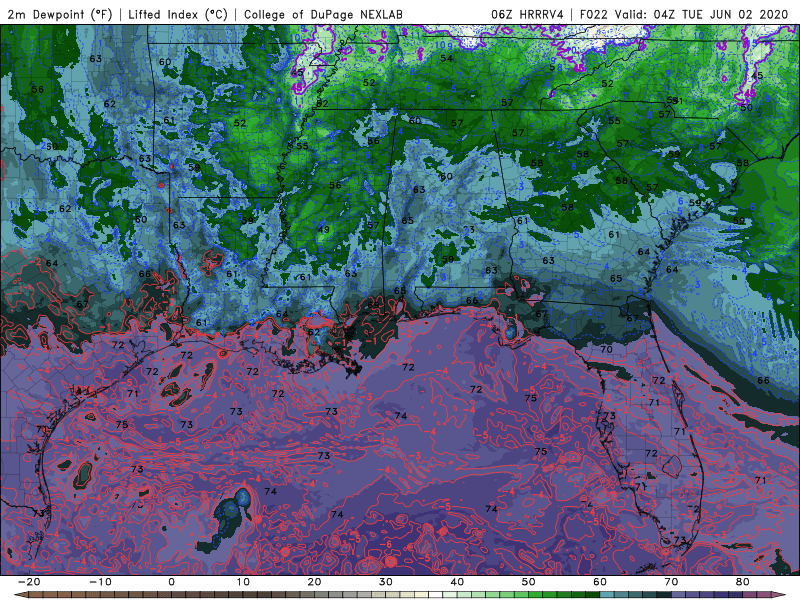Click the '70' label on the color scale
The image size is (800, 600).
tap(671, 582)
